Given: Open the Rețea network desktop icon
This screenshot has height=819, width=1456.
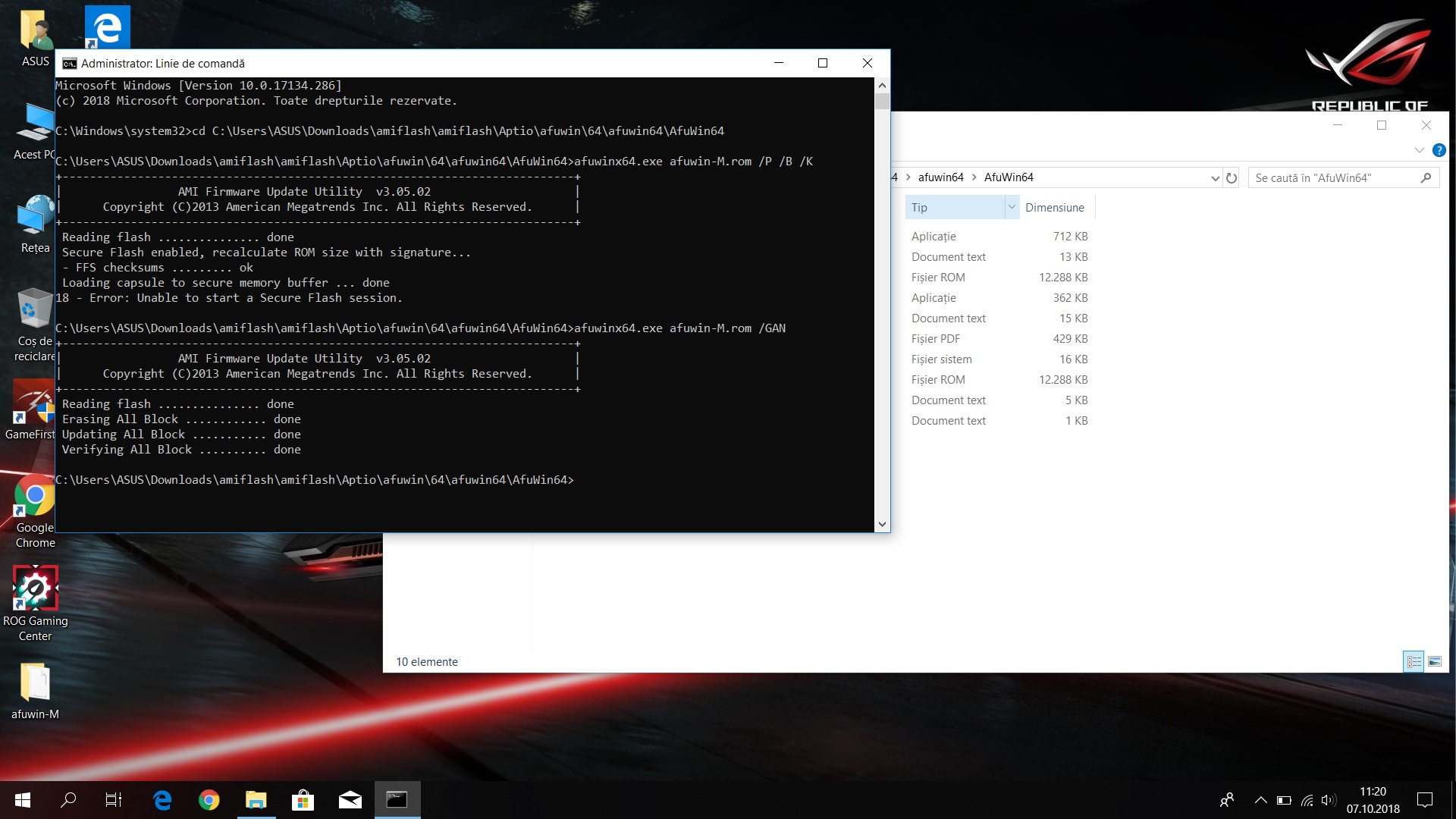Looking at the screenshot, I should pyautogui.click(x=34, y=224).
